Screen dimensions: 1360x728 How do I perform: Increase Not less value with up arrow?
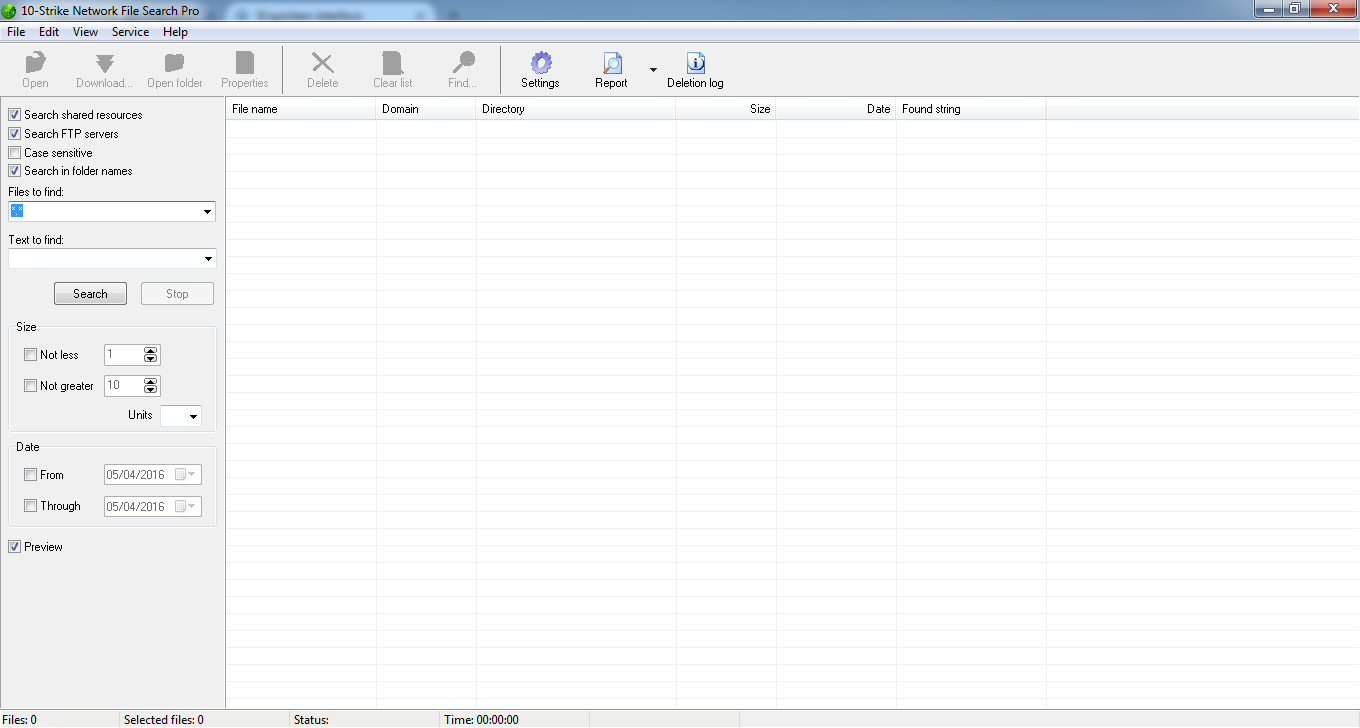click(151, 351)
